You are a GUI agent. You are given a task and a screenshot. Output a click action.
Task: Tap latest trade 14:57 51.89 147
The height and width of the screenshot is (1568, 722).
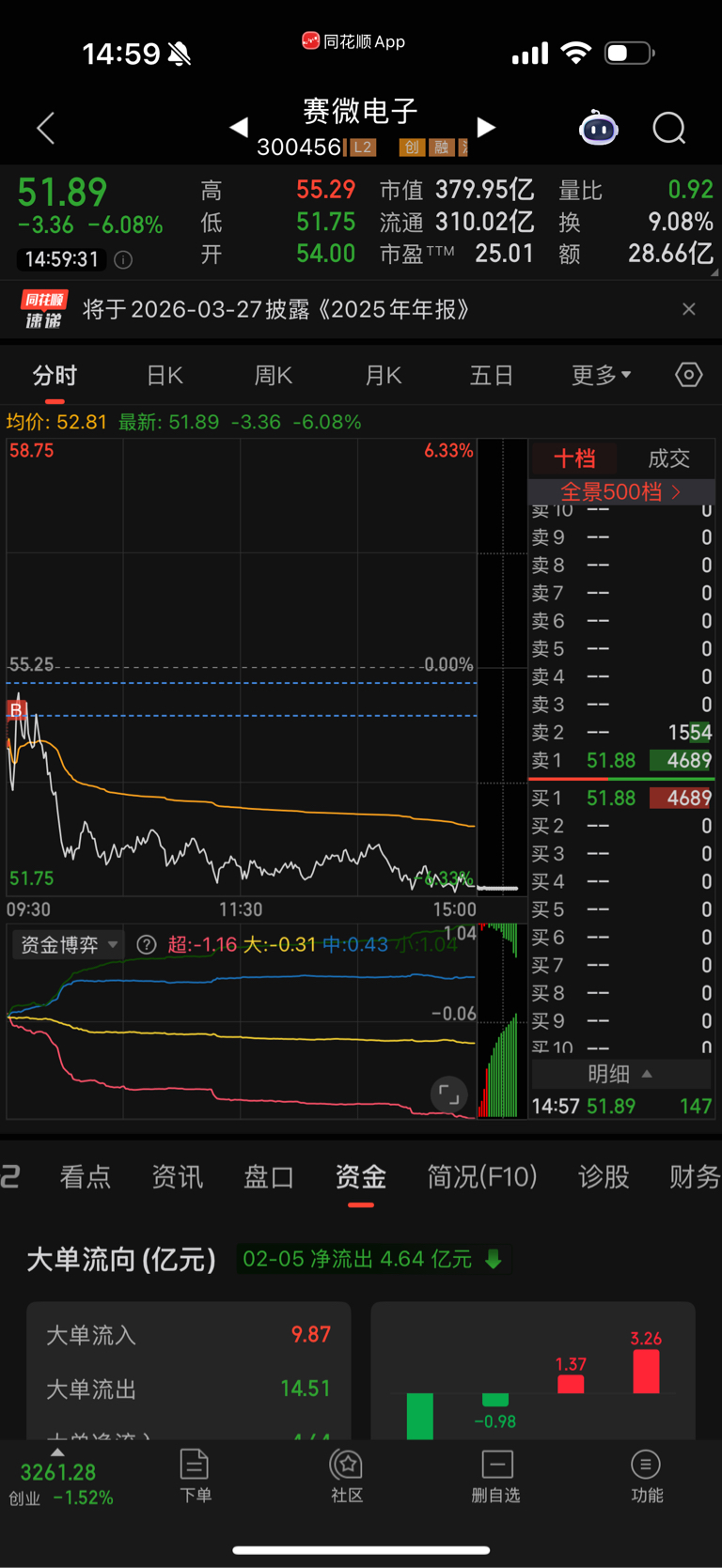tap(621, 1107)
